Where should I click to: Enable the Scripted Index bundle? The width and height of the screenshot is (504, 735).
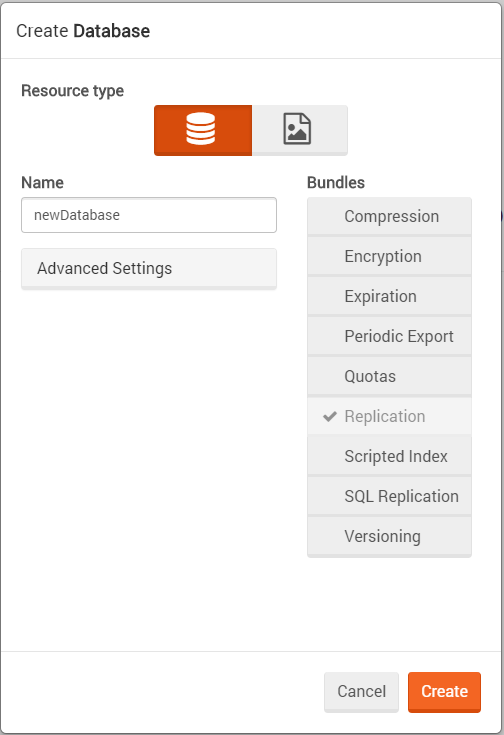click(x=389, y=456)
